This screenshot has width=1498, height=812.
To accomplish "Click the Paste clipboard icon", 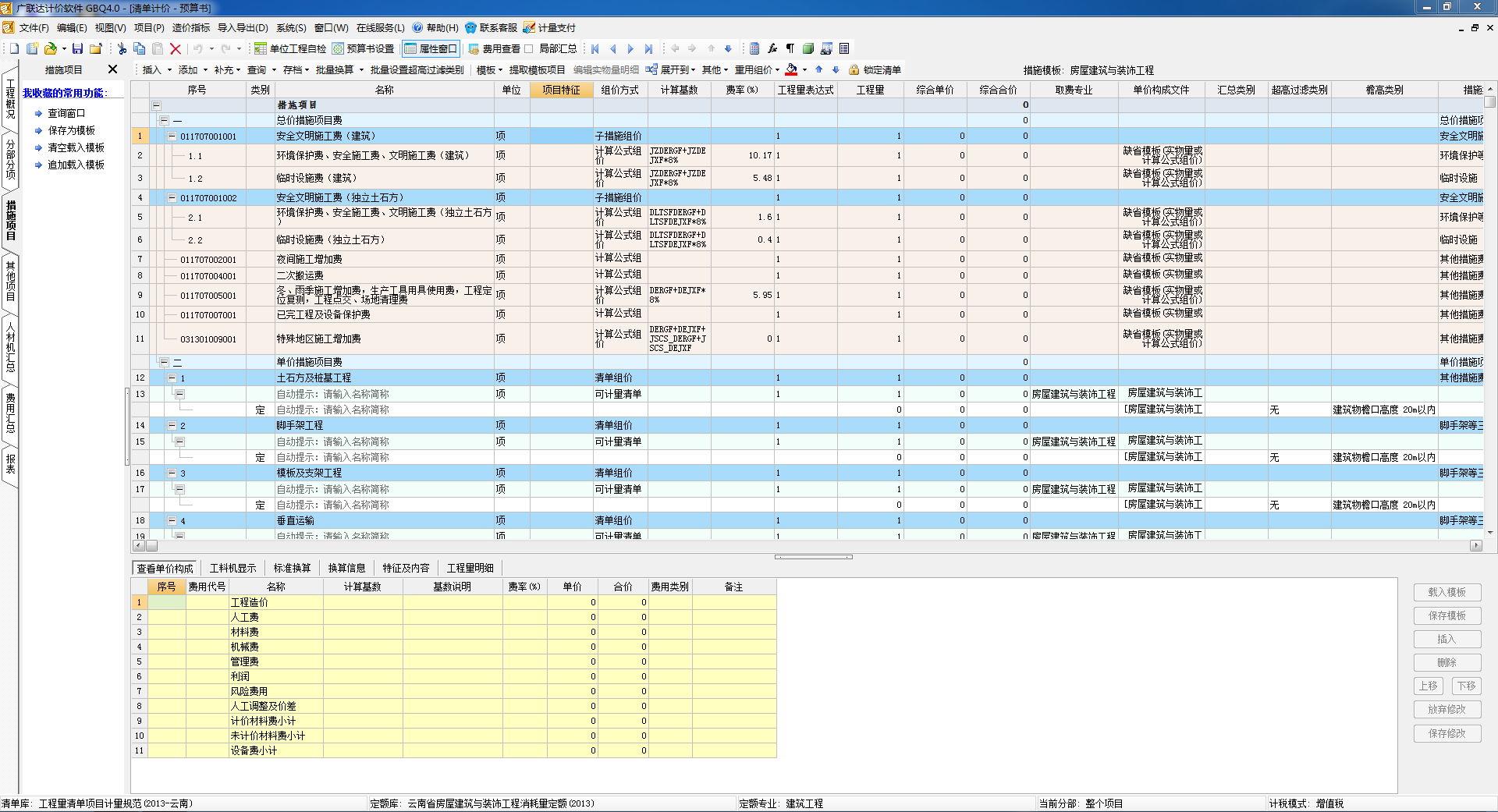I will coord(158,48).
